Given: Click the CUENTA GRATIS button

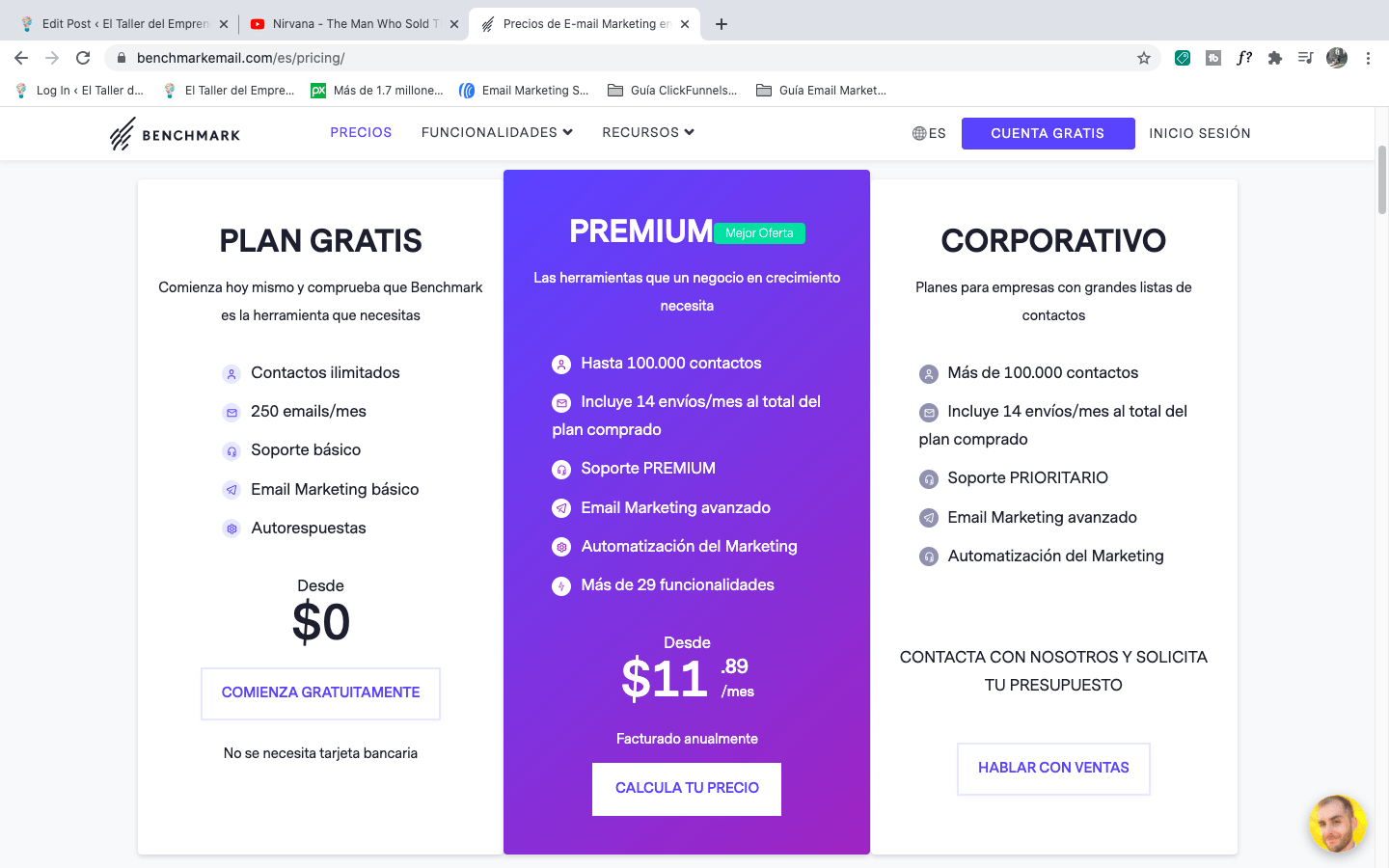Looking at the screenshot, I should pos(1048,133).
